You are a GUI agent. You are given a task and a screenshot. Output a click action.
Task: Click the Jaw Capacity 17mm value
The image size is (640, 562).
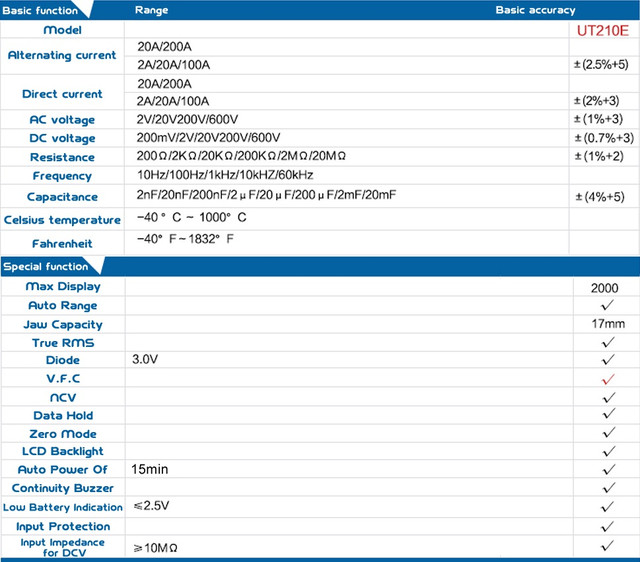coord(608,324)
